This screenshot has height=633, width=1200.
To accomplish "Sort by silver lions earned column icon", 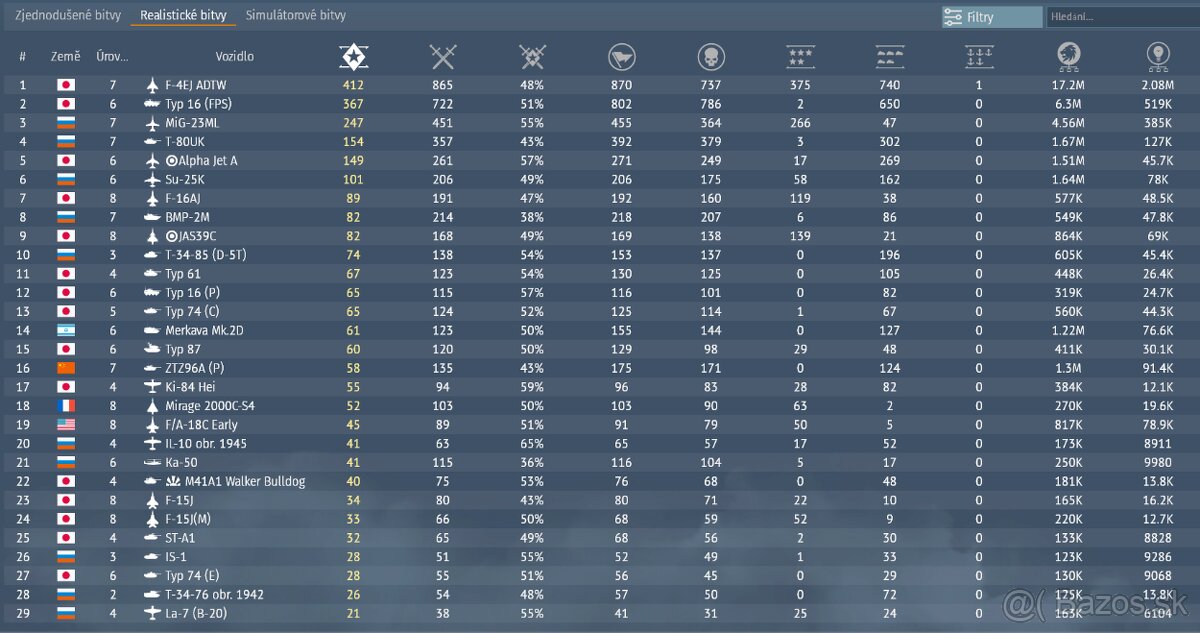I will 1068,57.
